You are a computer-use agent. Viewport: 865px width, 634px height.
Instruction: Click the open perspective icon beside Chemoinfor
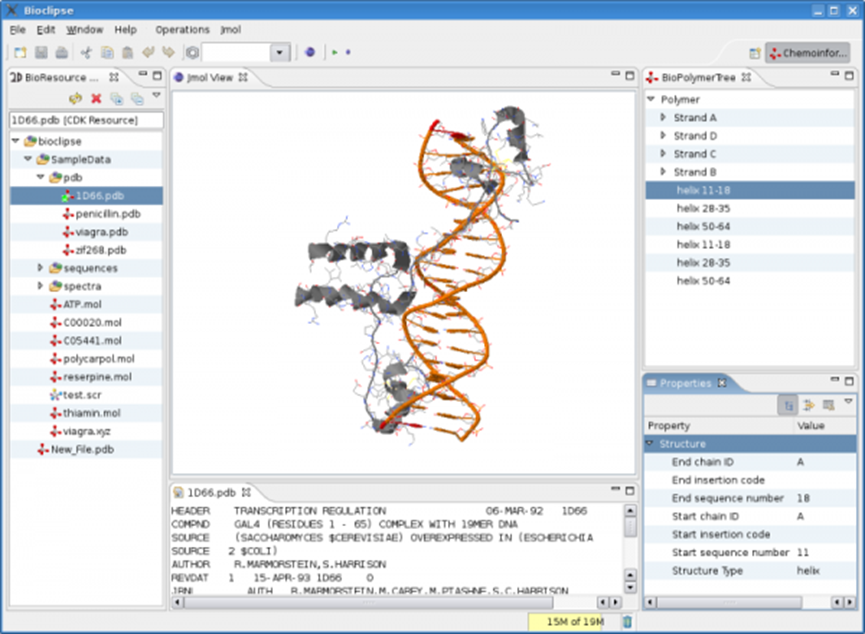point(754,53)
